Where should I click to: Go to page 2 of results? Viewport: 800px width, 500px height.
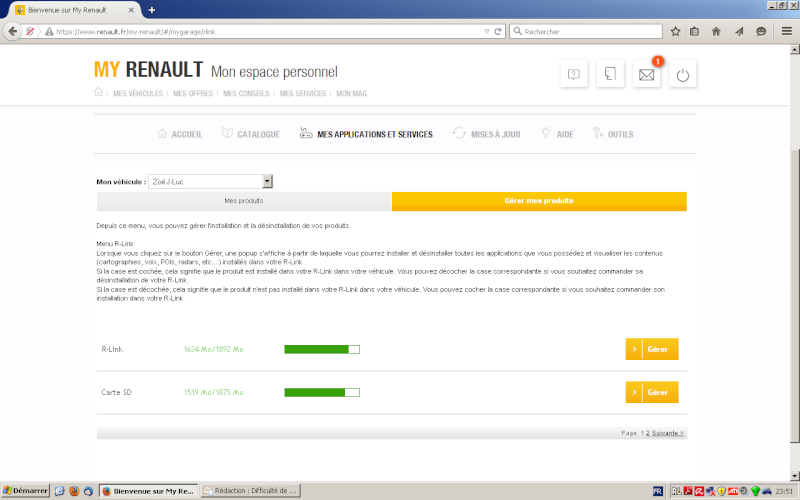click(647, 433)
